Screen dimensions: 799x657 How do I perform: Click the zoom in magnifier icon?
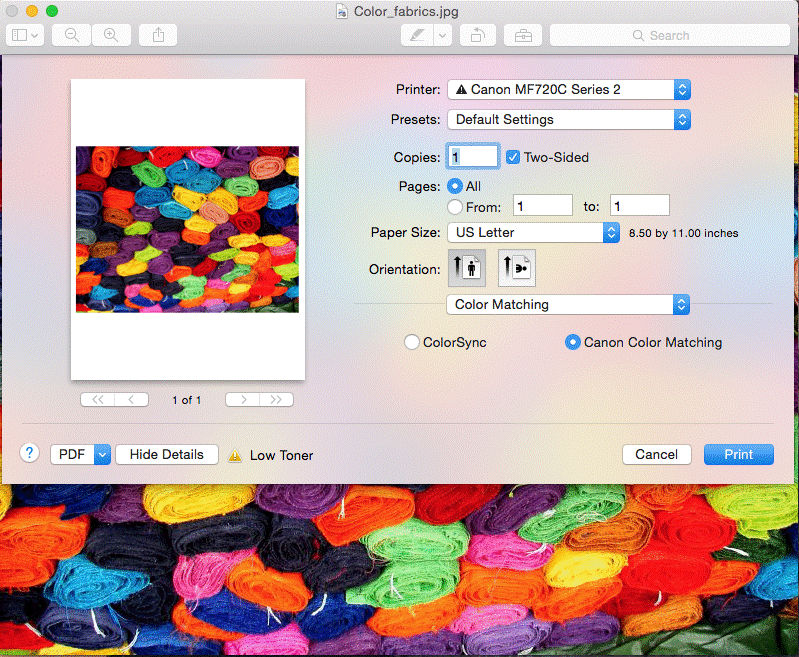coord(111,35)
